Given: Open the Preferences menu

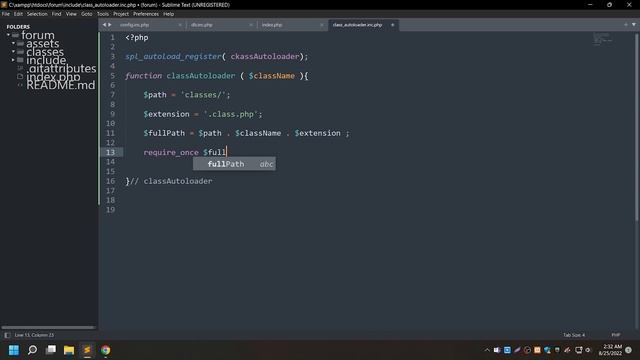Looking at the screenshot, I should [146, 14].
